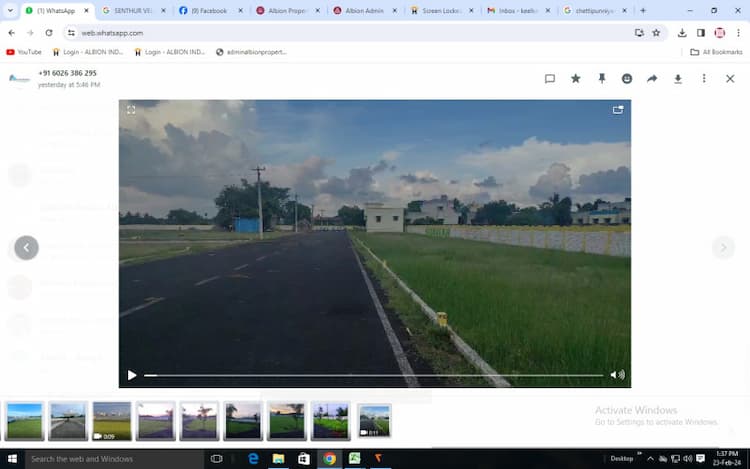Open Microsoft Store from taskbar
Viewport: 750px width, 469px height.
pos(304,459)
